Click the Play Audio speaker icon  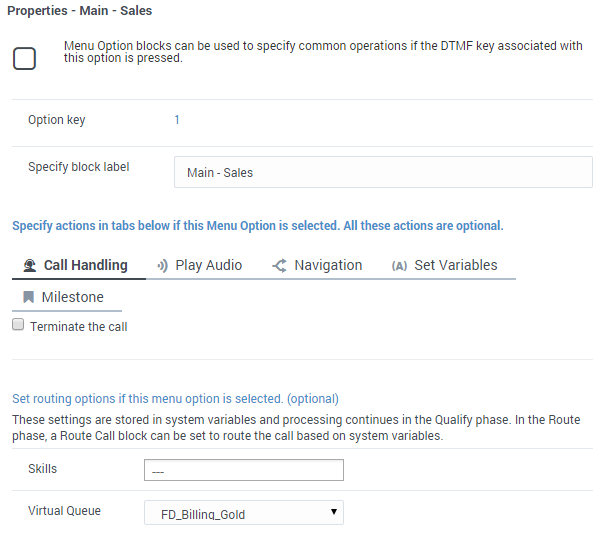[162, 266]
